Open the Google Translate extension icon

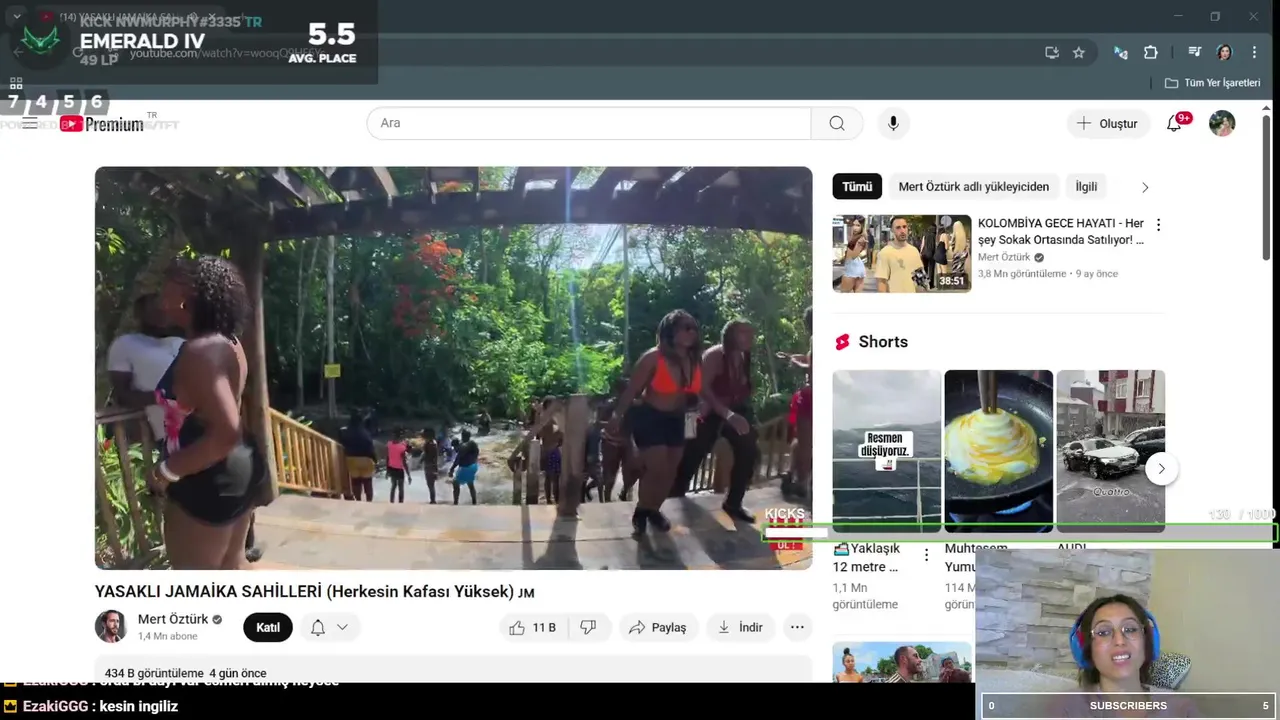[1120, 52]
